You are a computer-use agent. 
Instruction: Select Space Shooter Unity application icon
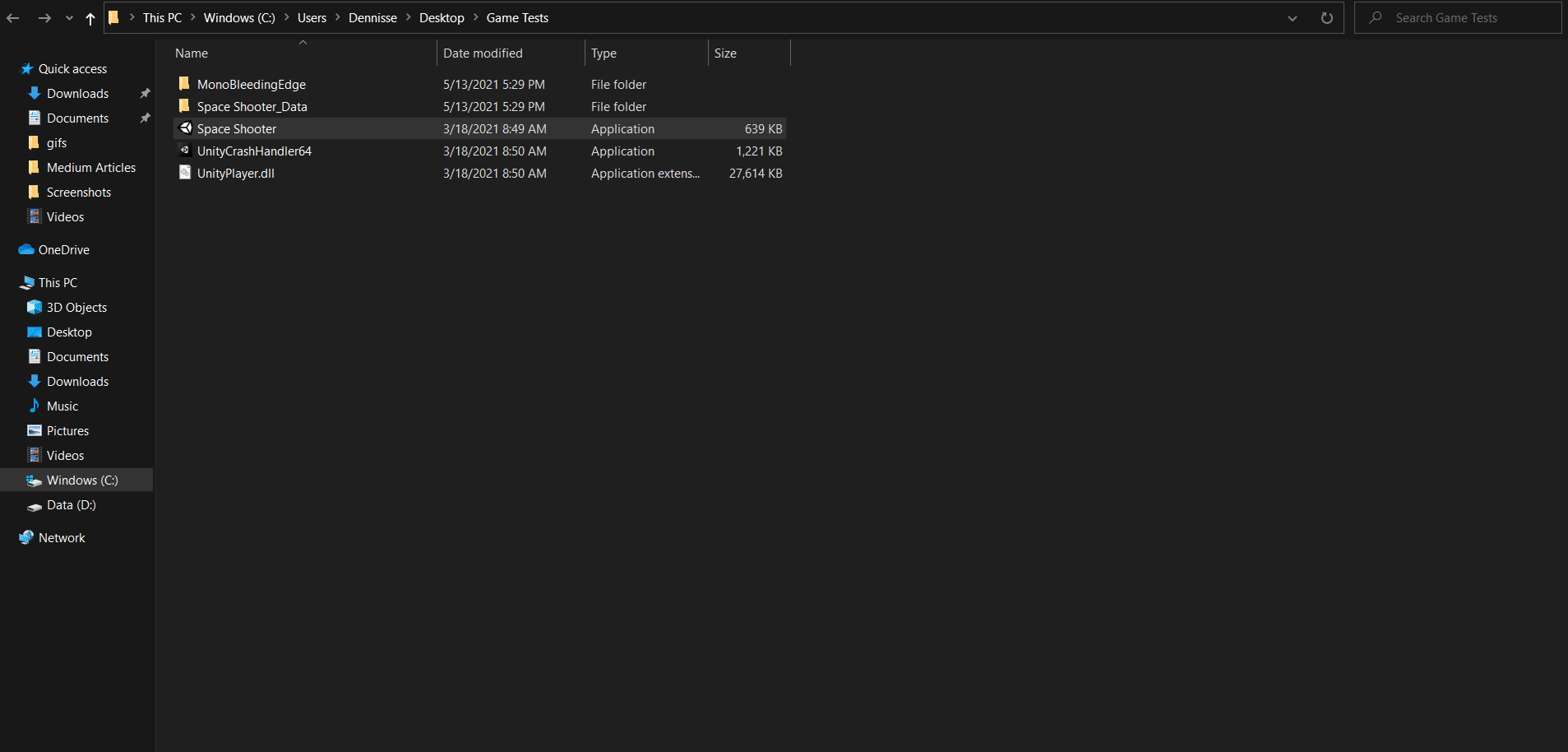(186, 128)
